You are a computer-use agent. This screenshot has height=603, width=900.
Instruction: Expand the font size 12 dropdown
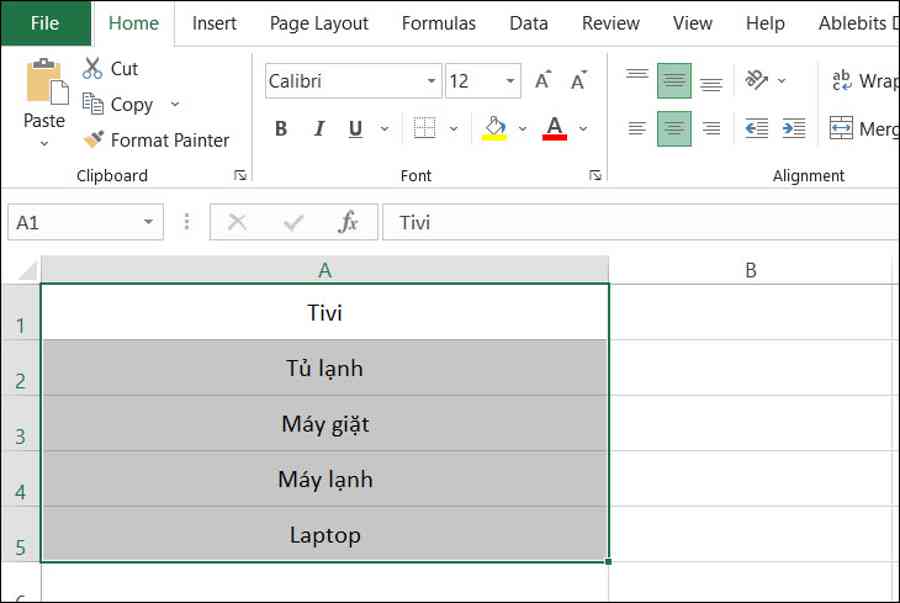(510, 81)
